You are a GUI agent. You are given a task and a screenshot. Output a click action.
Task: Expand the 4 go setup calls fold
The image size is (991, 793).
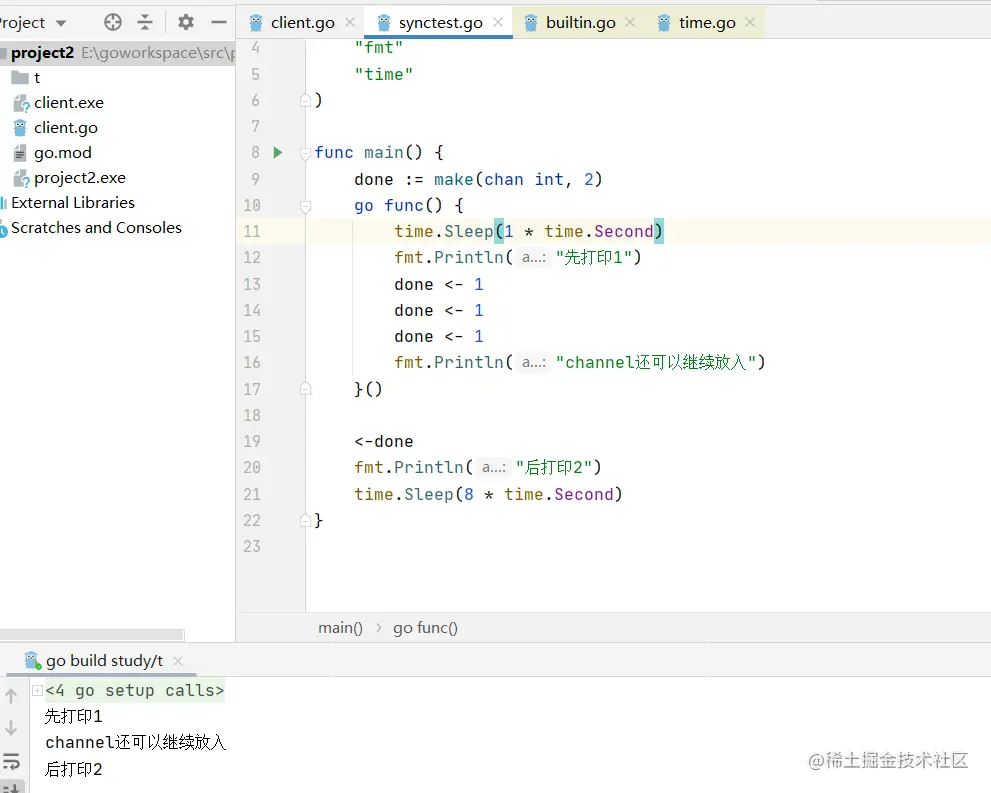[x=37, y=690]
